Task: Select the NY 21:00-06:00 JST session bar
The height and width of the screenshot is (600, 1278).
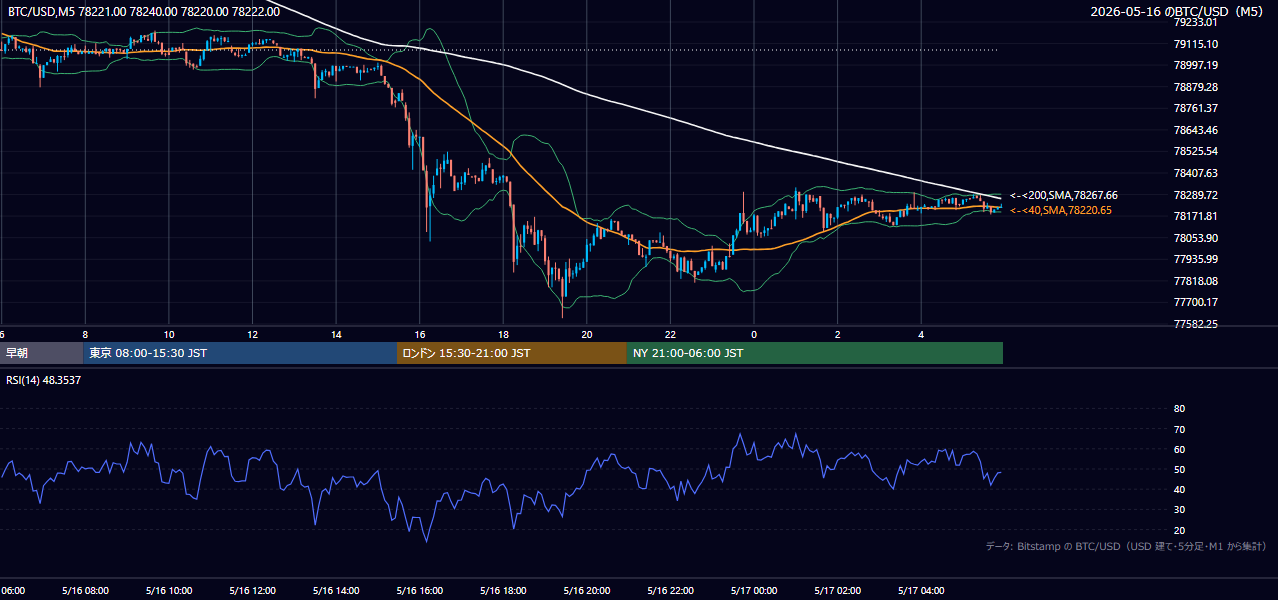Action: coord(815,353)
